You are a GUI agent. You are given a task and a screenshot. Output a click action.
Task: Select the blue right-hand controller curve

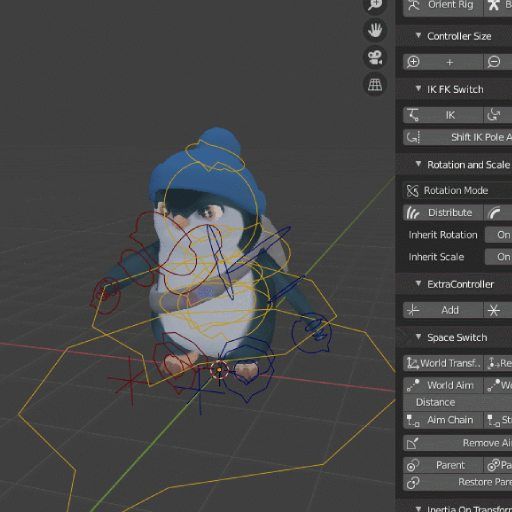coord(312,333)
